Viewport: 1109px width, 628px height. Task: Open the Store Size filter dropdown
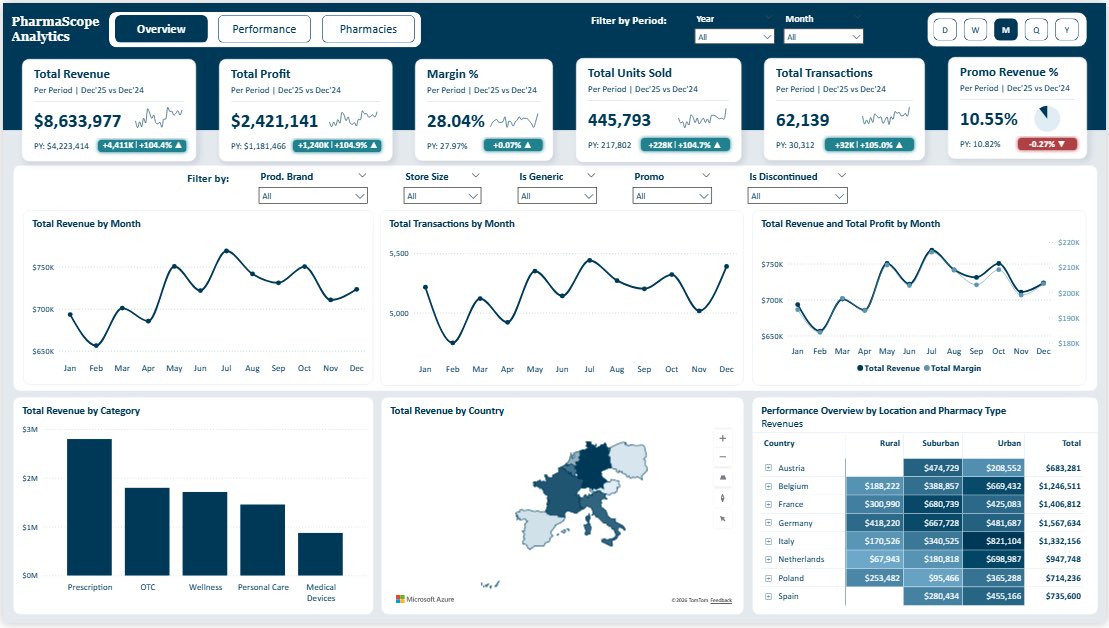[x=443, y=196]
